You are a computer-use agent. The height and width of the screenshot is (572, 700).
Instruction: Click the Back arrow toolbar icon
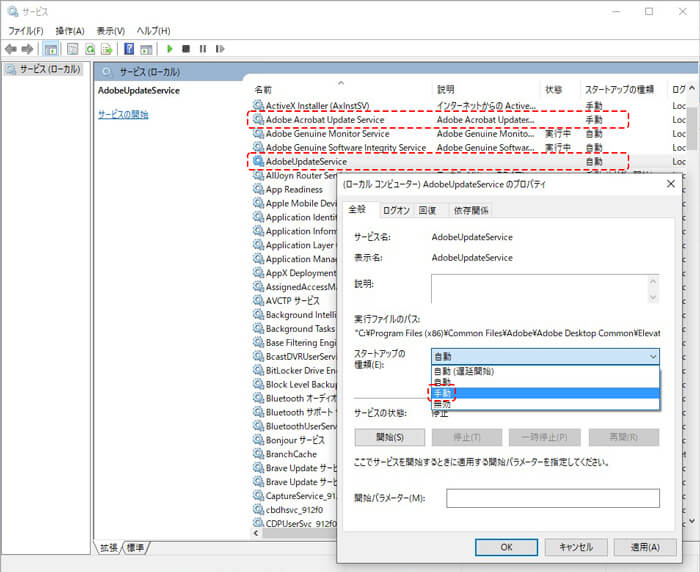coord(11,49)
